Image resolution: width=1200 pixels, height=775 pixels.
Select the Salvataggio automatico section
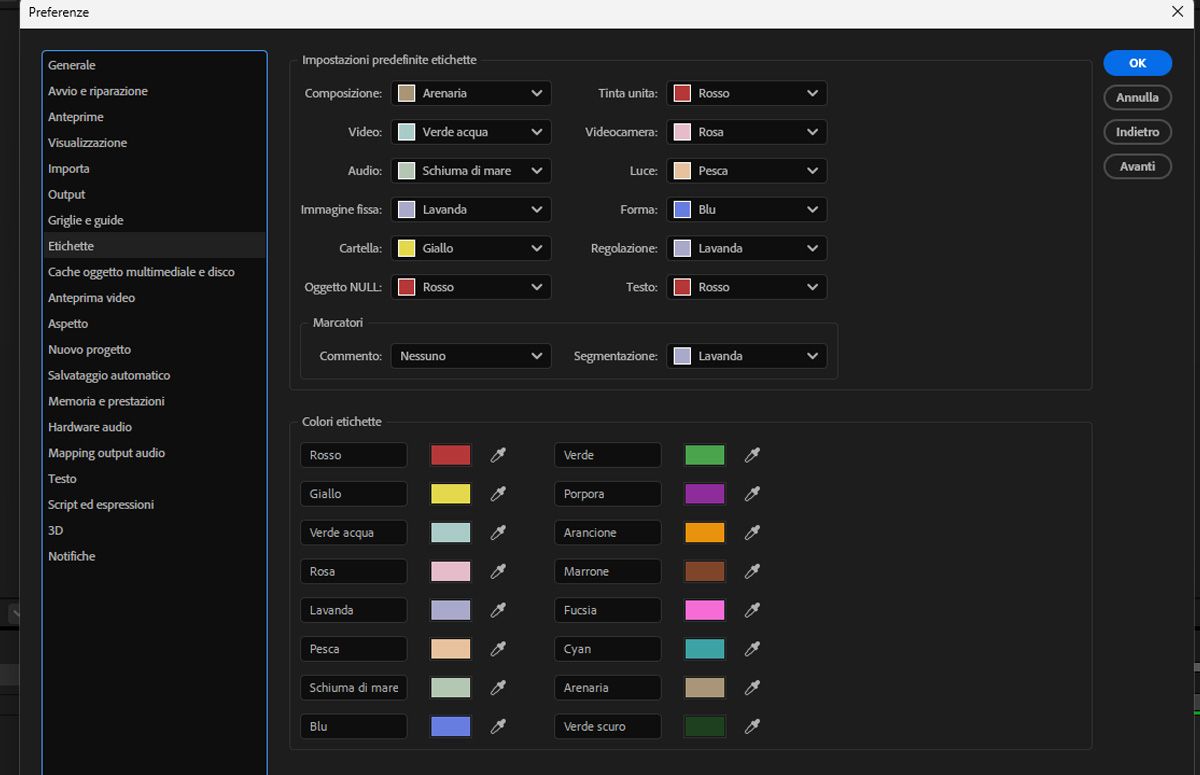[x=155, y=375]
